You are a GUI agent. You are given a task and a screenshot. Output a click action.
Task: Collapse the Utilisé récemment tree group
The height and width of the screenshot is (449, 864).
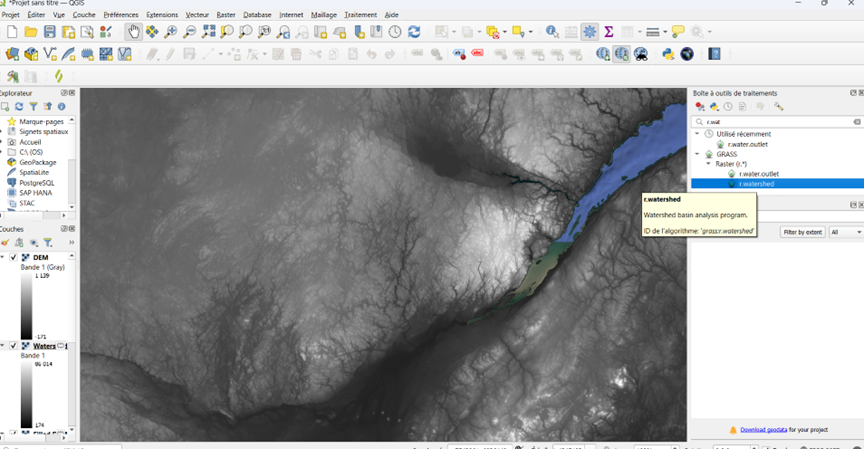point(697,134)
